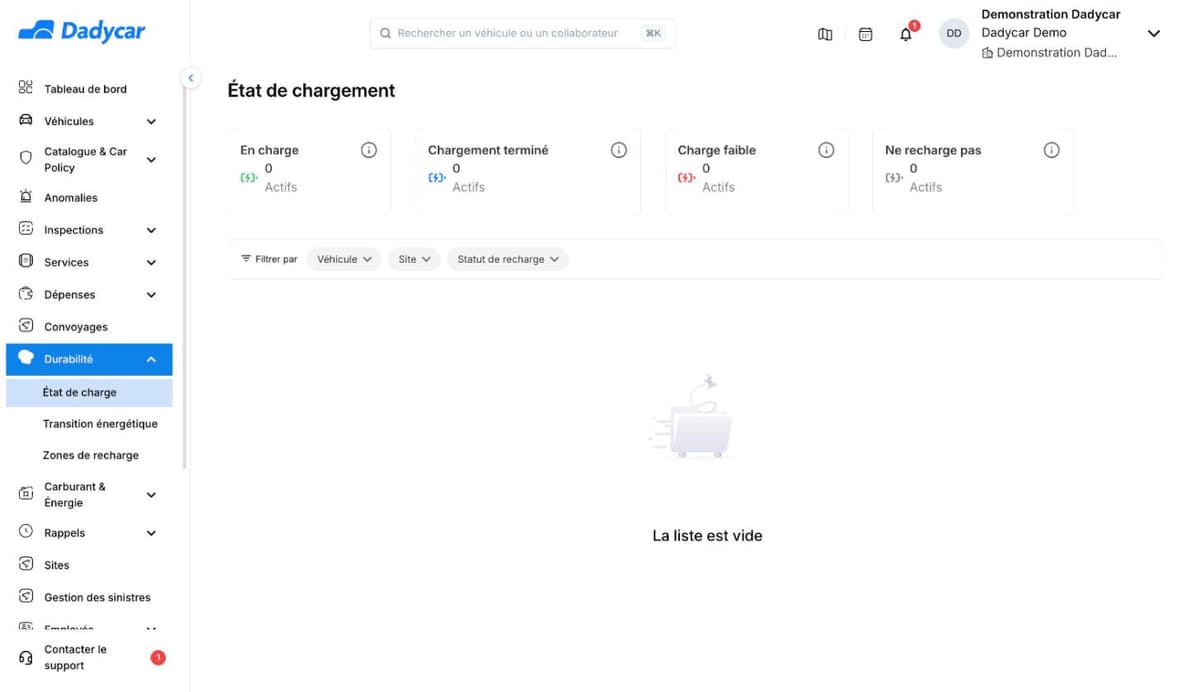
Task: Expand the Rappels submenu chevron
Action: 151,534
